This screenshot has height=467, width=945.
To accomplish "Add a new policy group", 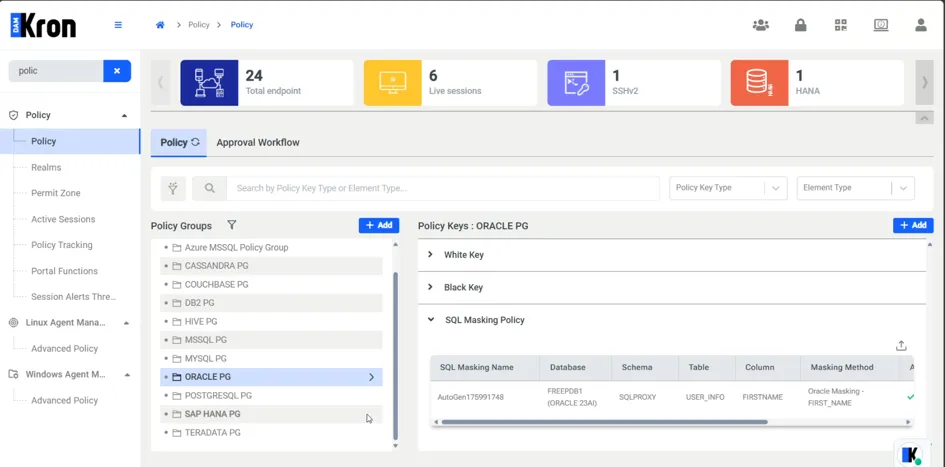I will [378, 225].
